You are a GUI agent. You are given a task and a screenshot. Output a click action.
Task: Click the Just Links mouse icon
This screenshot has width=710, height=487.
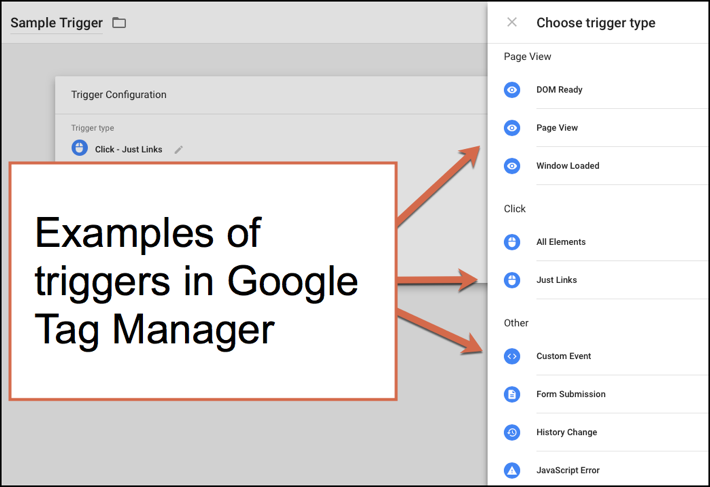pos(512,280)
